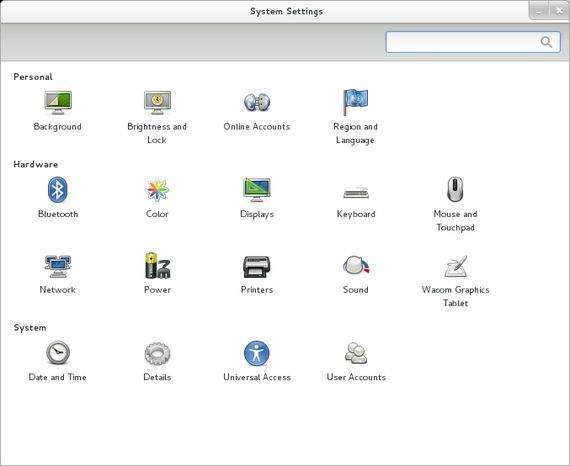This screenshot has width=570, height=466.
Task: Open the Online Accounts icon
Action: tap(257, 102)
